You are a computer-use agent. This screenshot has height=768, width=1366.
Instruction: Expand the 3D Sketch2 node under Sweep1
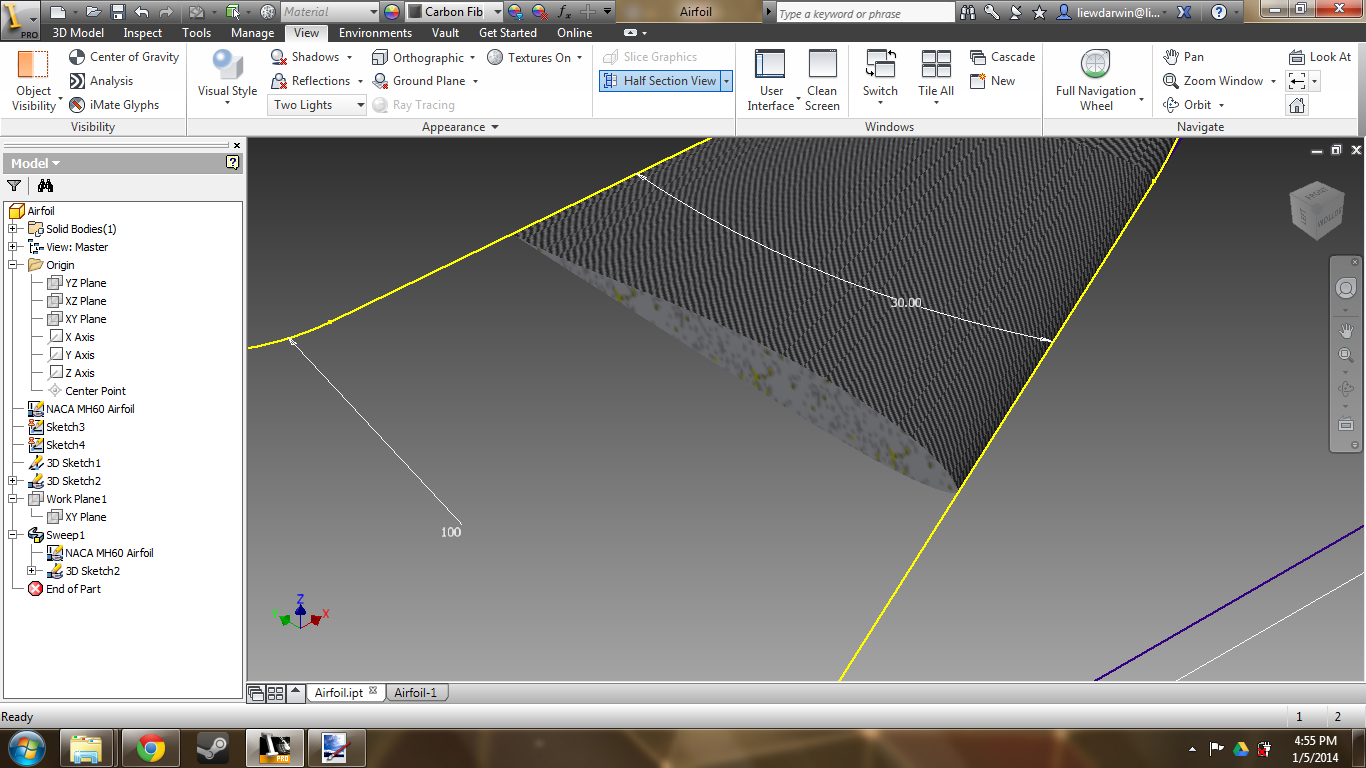32,571
